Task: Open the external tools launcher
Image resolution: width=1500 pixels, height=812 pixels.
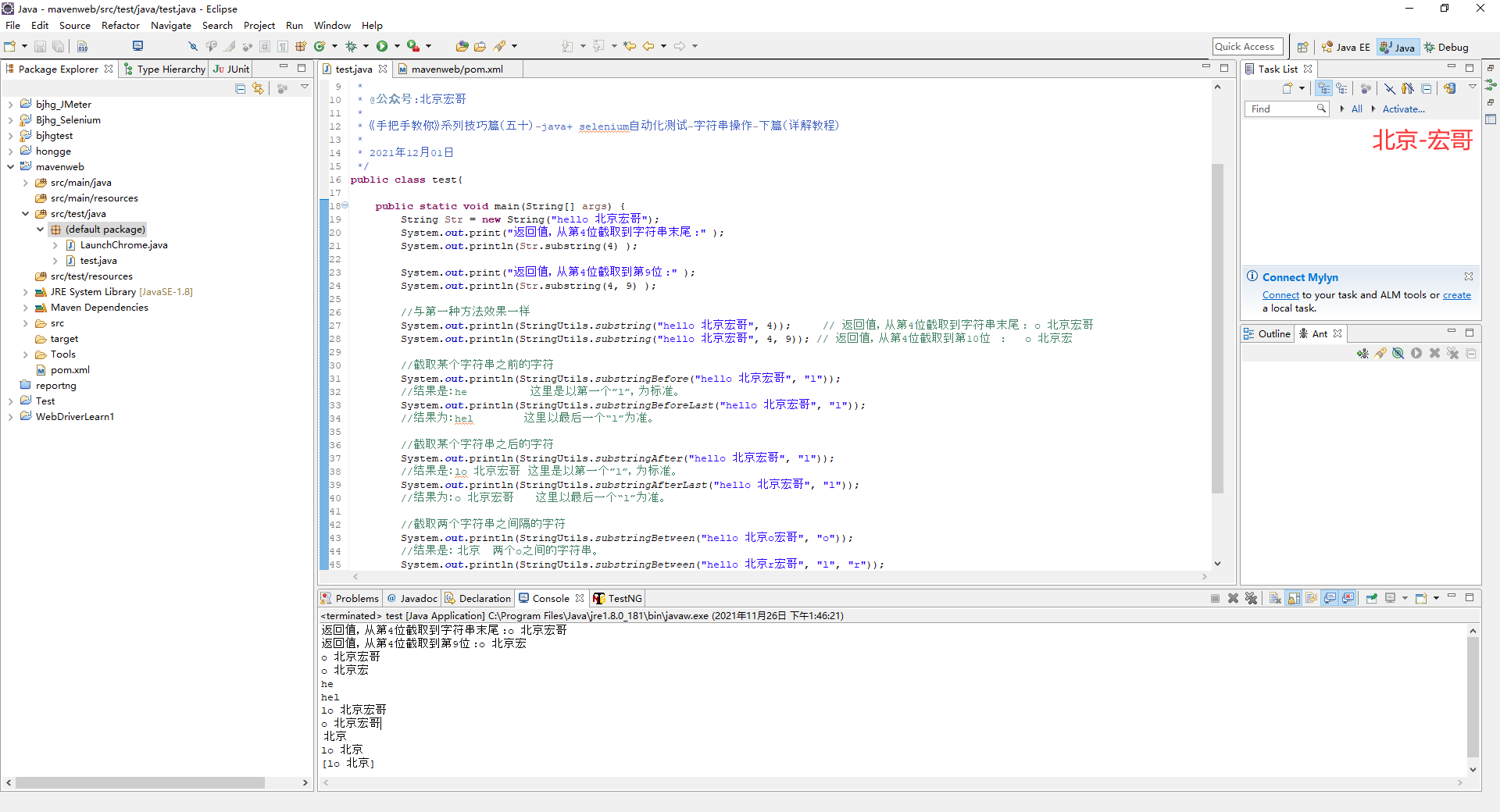Action: coord(411,45)
